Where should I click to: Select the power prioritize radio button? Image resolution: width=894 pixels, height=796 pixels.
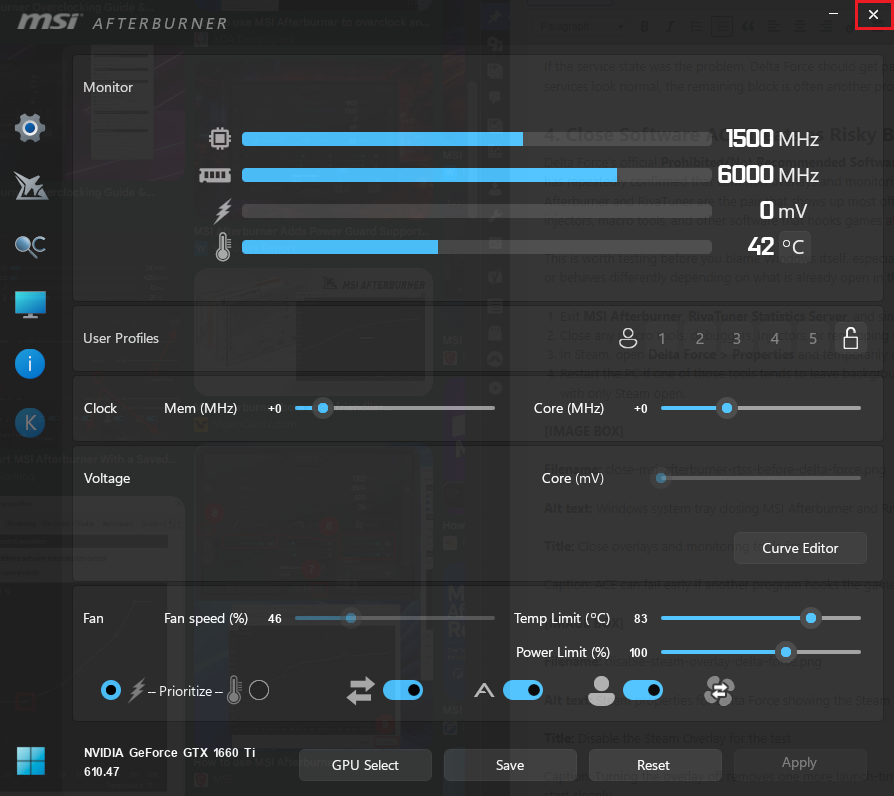pos(111,691)
